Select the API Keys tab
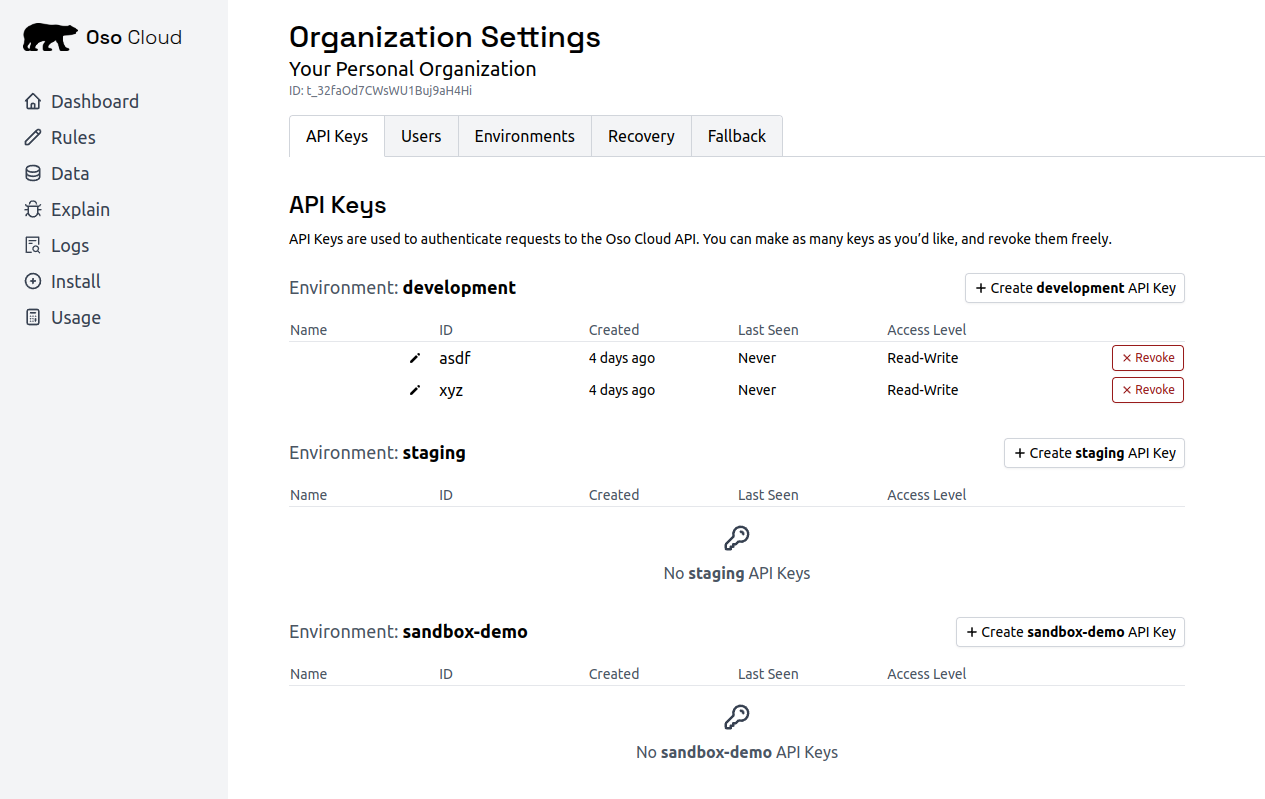 tap(337, 136)
